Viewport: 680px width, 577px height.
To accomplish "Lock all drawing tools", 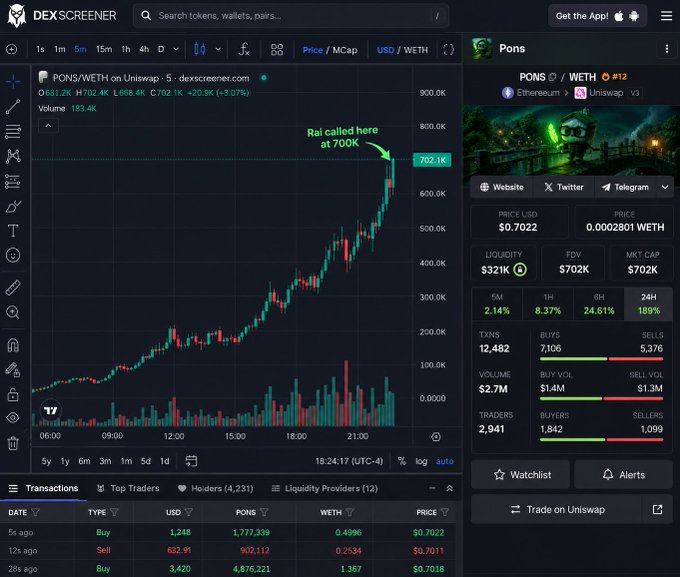I will pos(13,394).
